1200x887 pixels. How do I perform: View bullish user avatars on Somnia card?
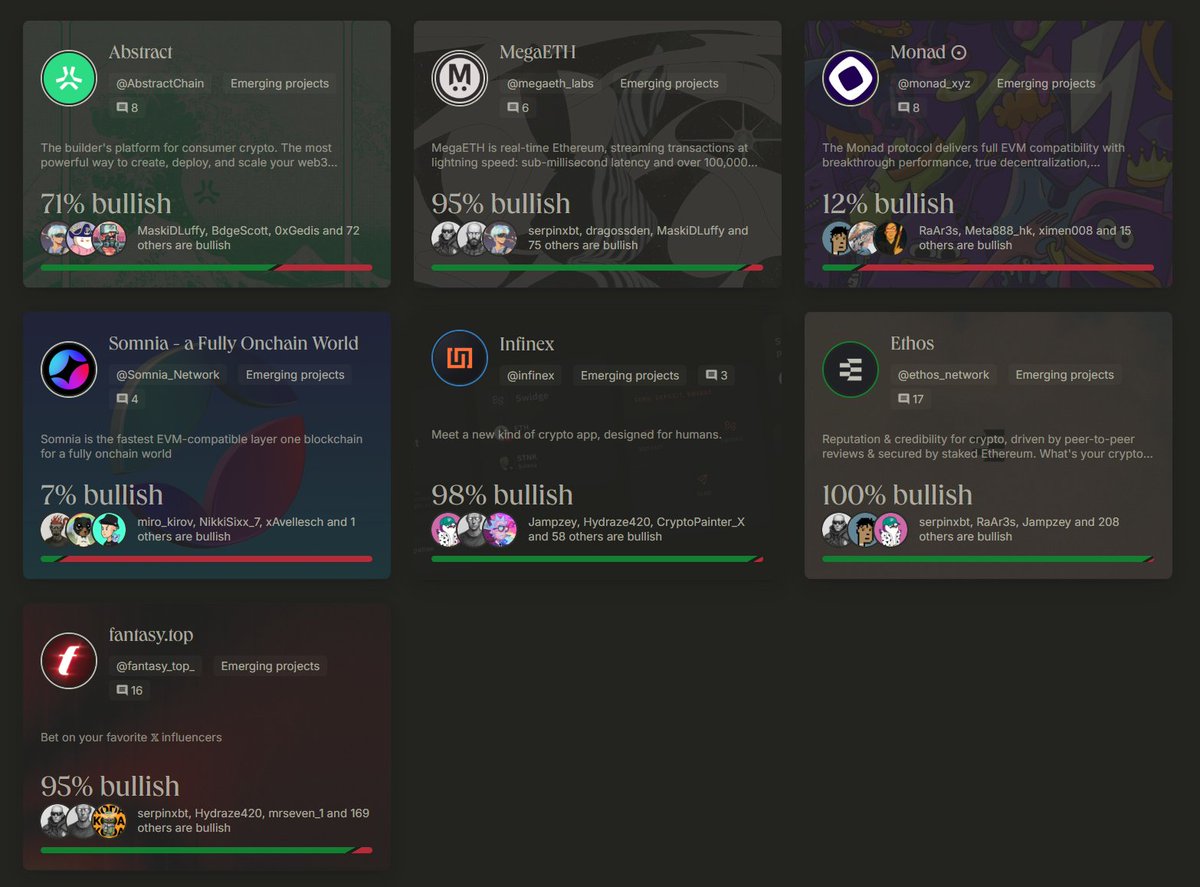pos(84,529)
